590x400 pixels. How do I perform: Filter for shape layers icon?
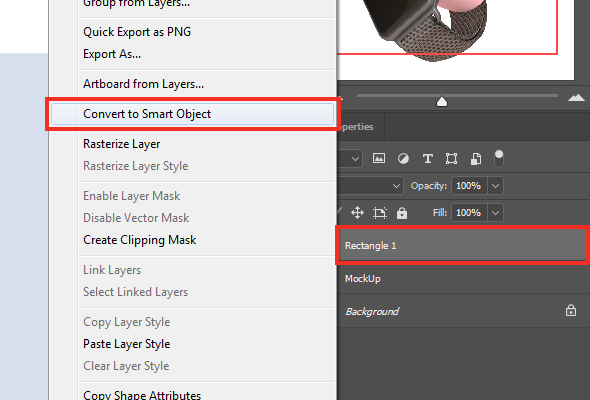click(x=451, y=159)
